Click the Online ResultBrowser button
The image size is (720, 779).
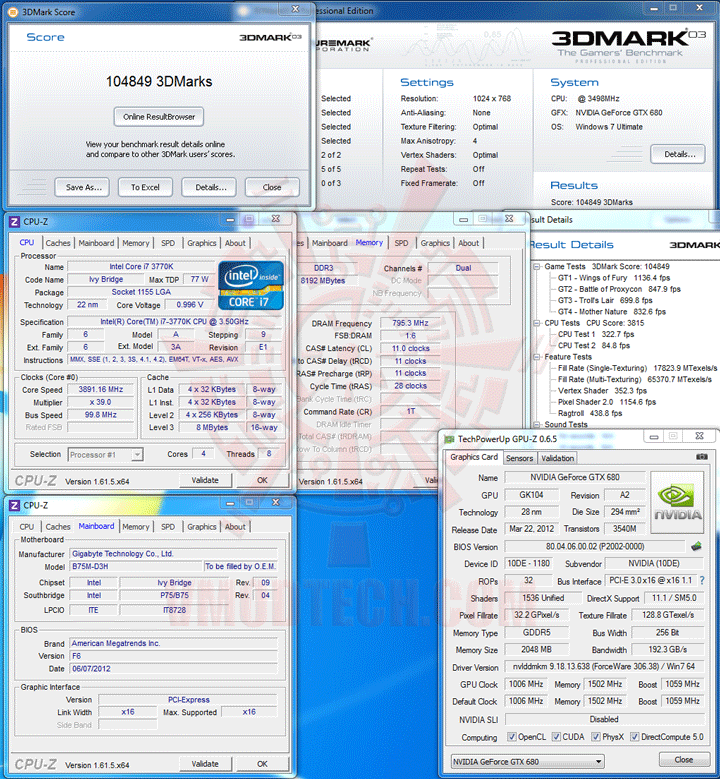(x=159, y=117)
